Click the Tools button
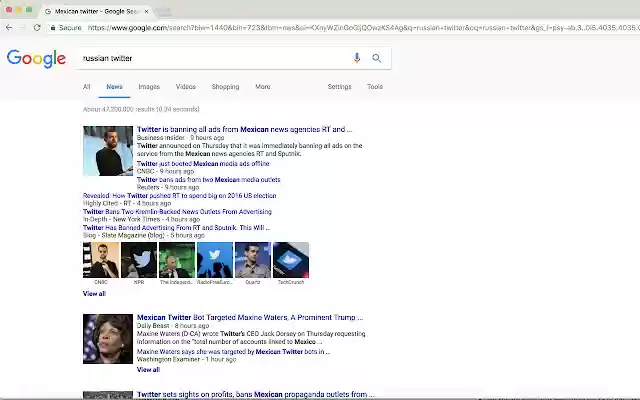 pyautogui.click(x=375, y=87)
